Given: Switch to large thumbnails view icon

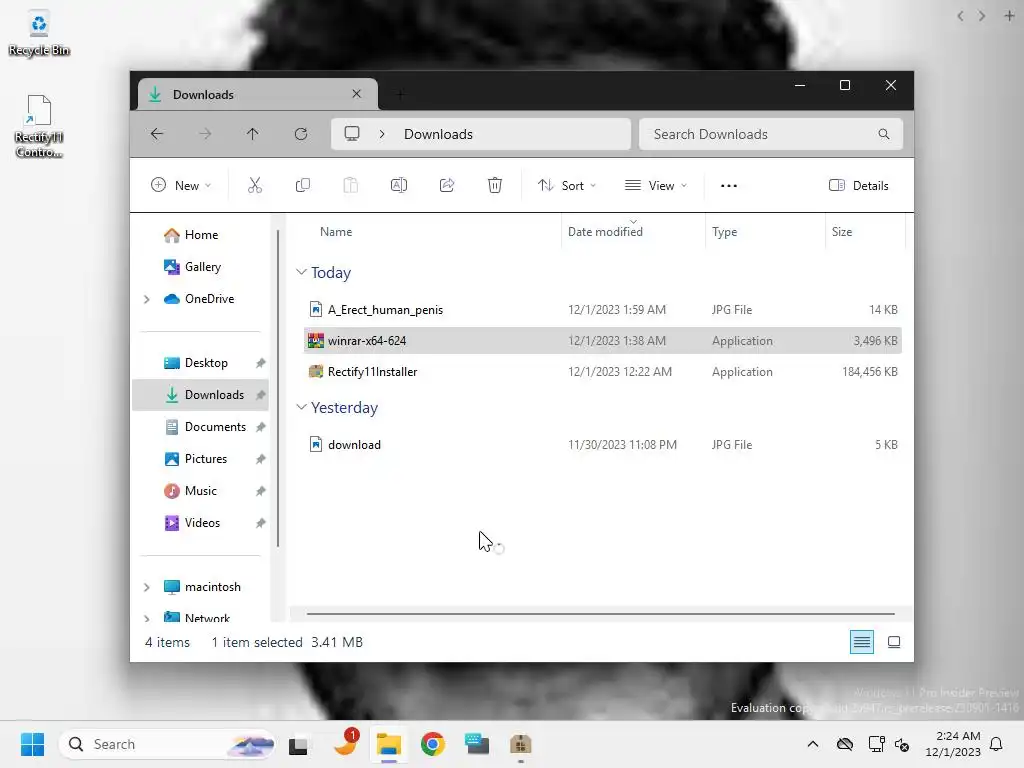Looking at the screenshot, I should (x=894, y=642).
